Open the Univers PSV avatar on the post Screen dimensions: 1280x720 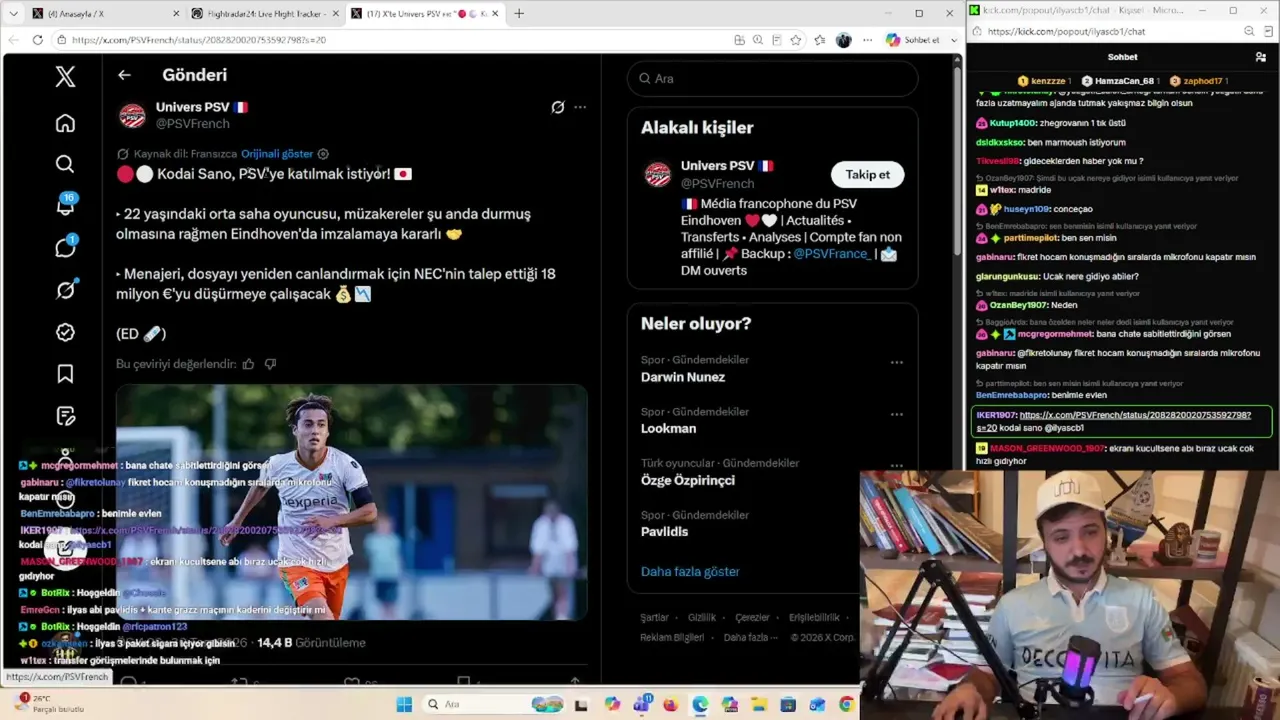coord(132,115)
